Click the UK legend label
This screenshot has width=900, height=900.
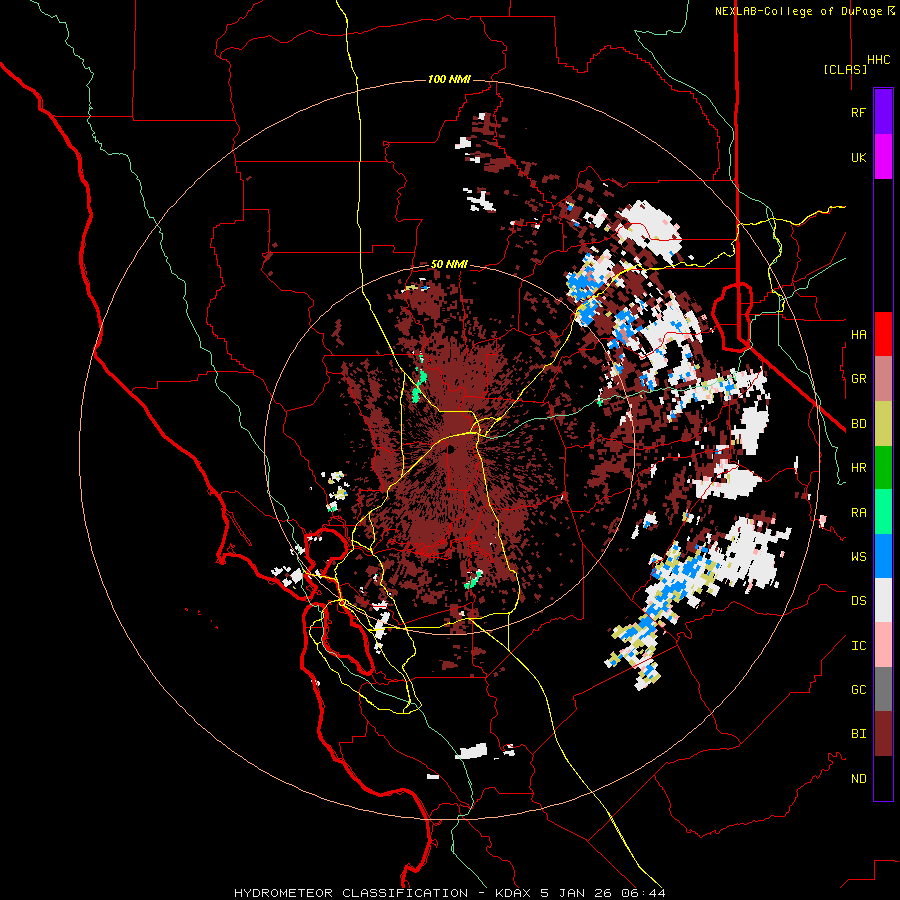coord(858,158)
